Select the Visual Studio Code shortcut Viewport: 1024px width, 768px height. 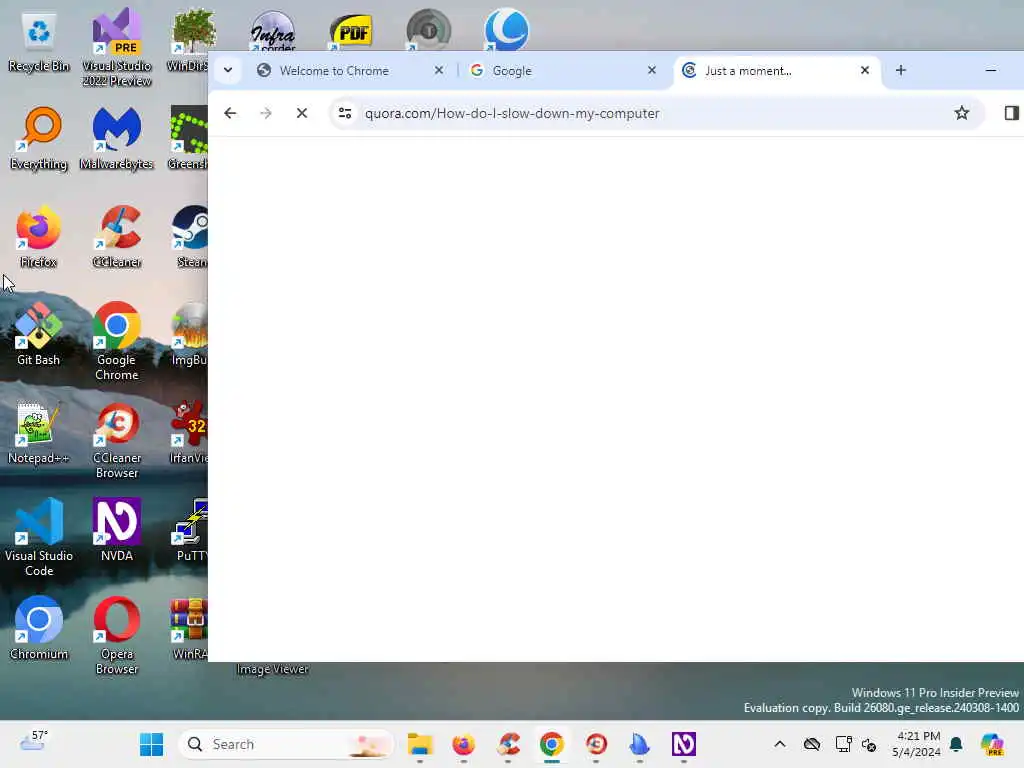39,537
